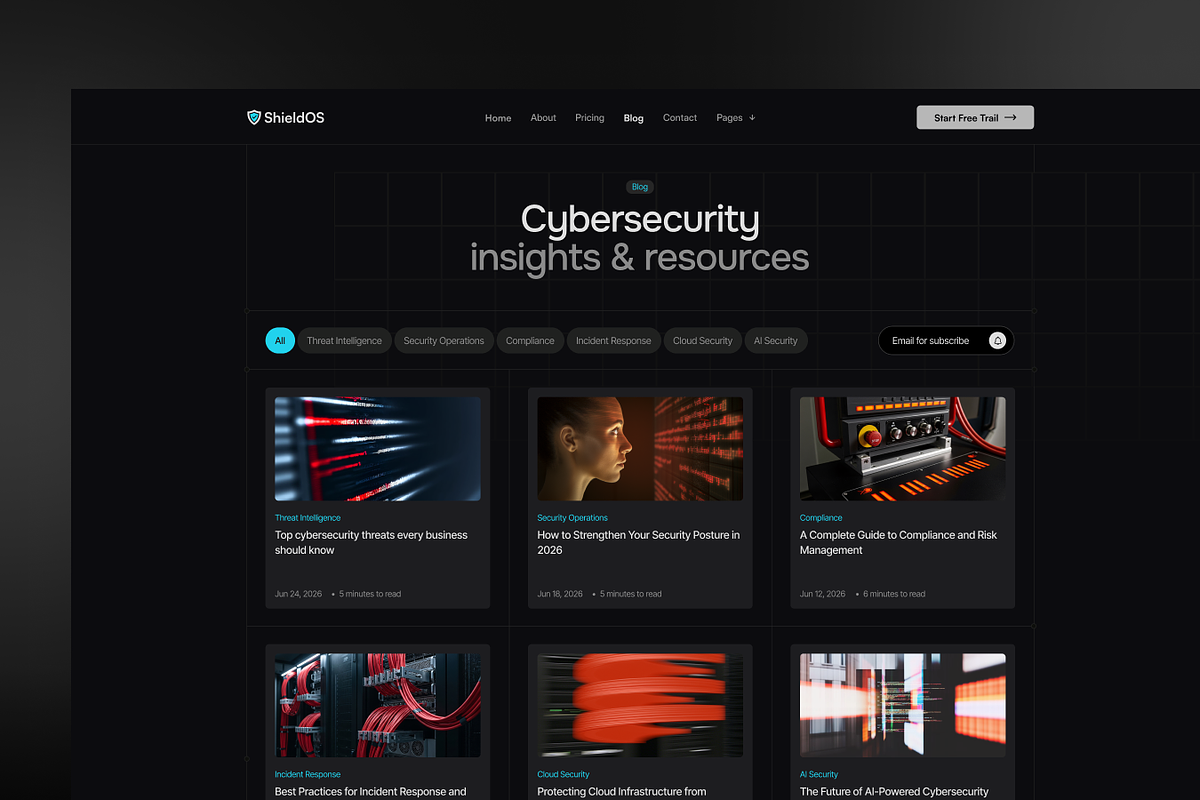Click Cloud Security label on card

click(x=563, y=774)
